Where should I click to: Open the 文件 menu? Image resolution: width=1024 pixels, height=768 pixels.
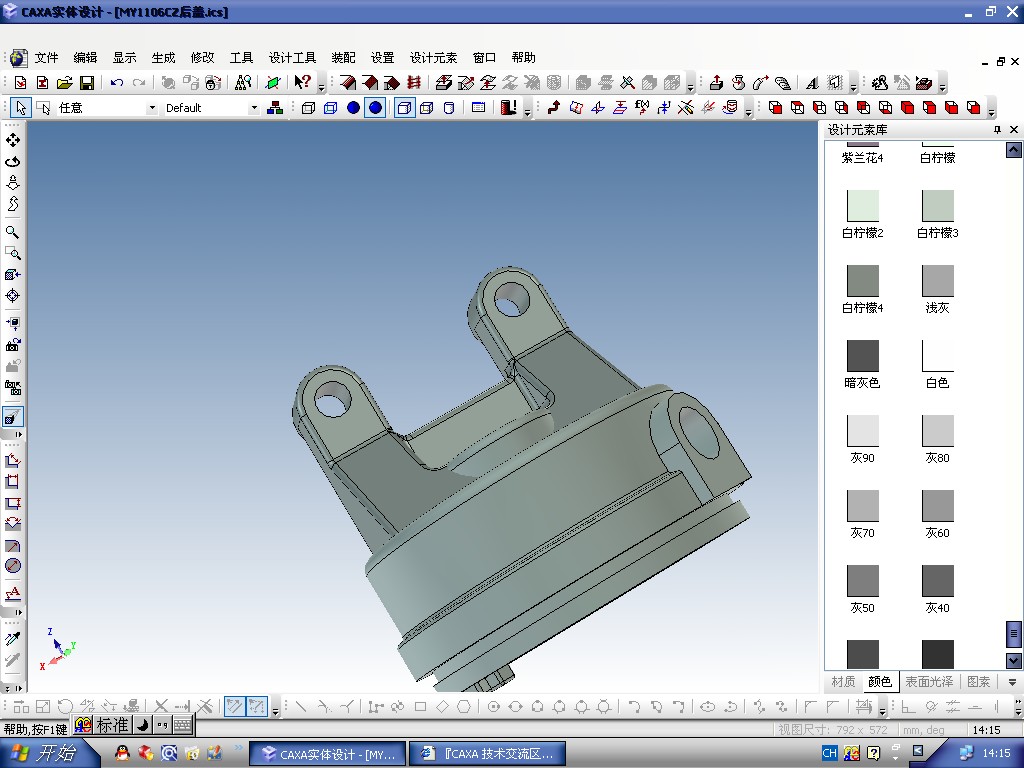46,58
